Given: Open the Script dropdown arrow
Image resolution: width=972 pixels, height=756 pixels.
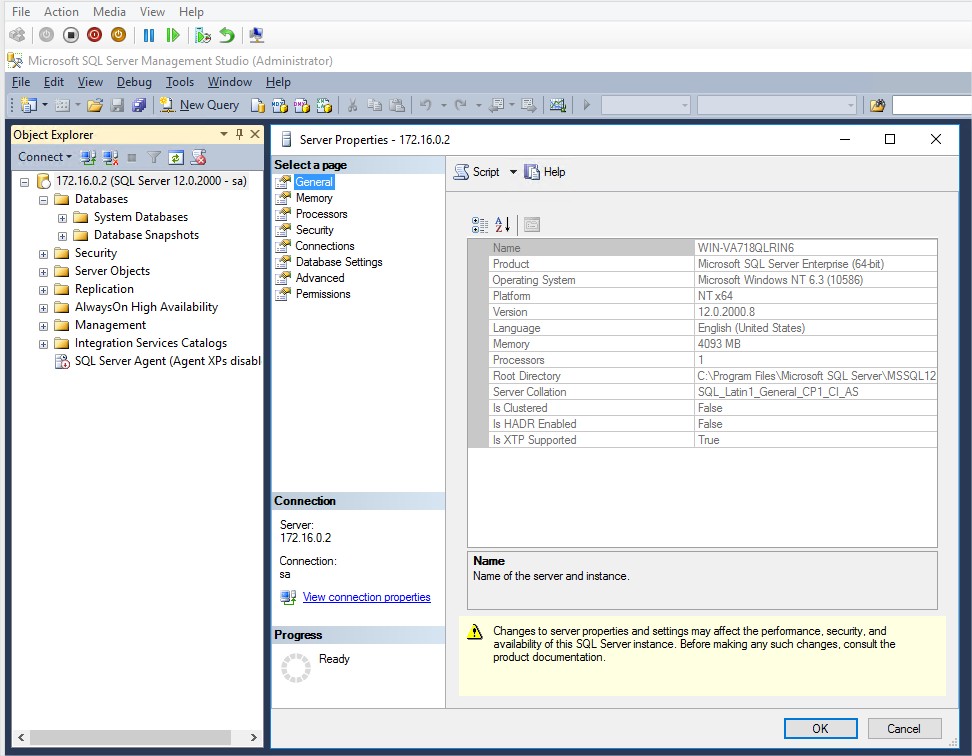Looking at the screenshot, I should (x=513, y=172).
